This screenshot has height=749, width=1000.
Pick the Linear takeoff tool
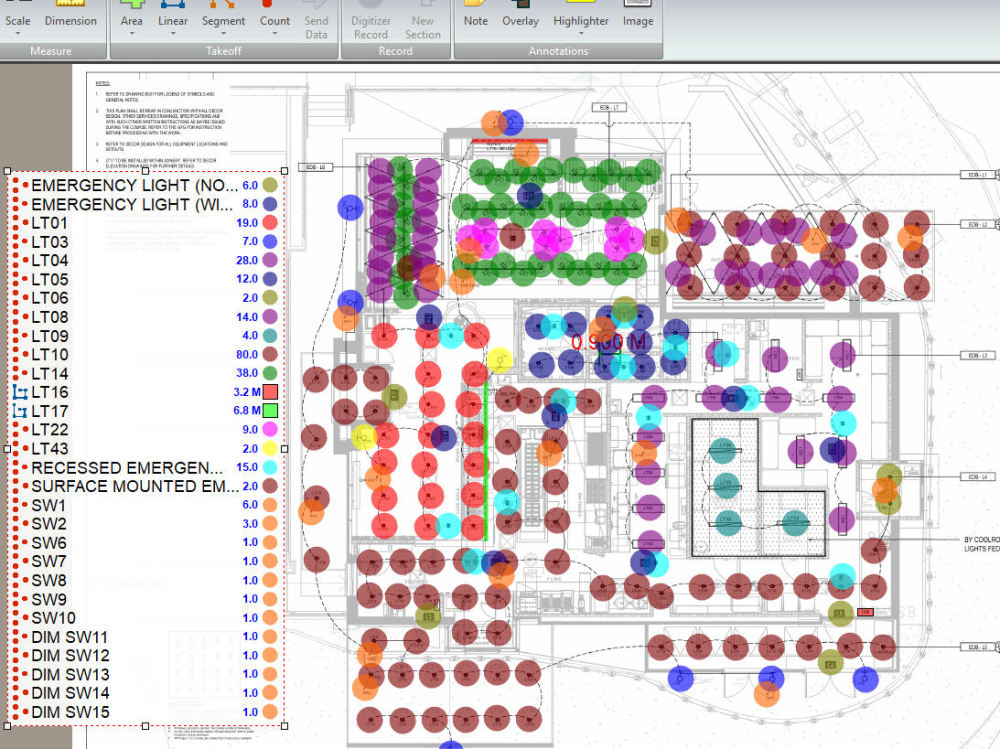[173, 18]
